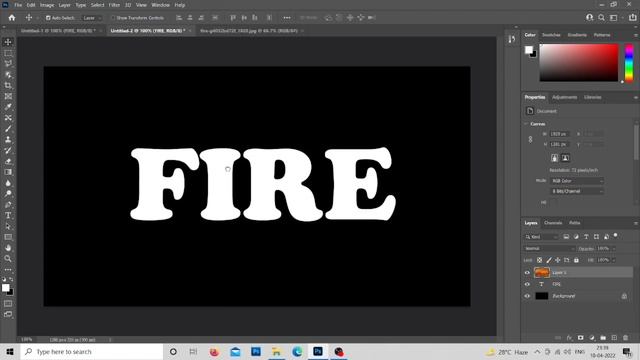The image size is (640, 360).
Task: Click the portrait canvas orientation button
Action: tap(554, 158)
